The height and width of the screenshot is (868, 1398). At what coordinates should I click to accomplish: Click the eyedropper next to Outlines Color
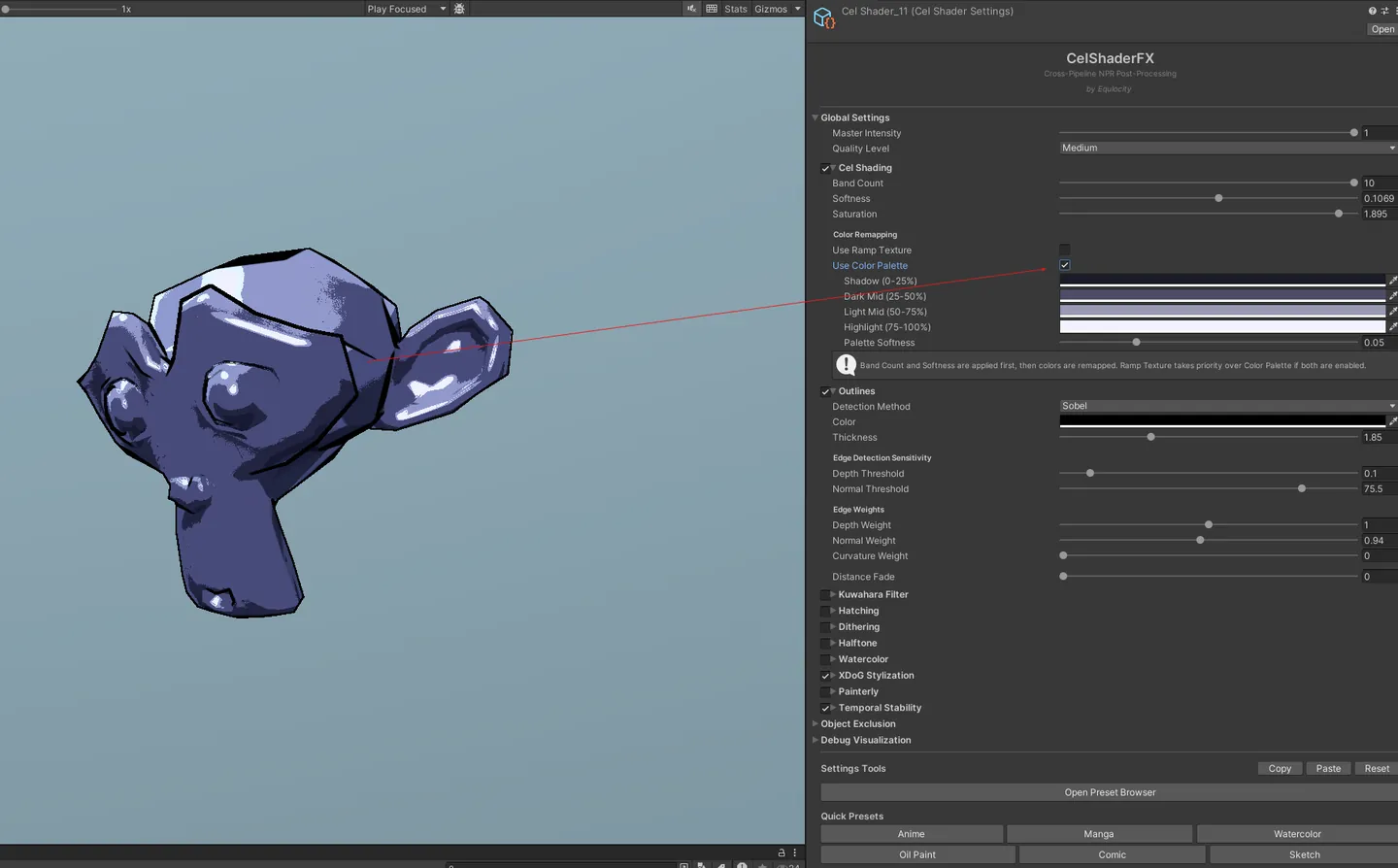pos(1392,421)
